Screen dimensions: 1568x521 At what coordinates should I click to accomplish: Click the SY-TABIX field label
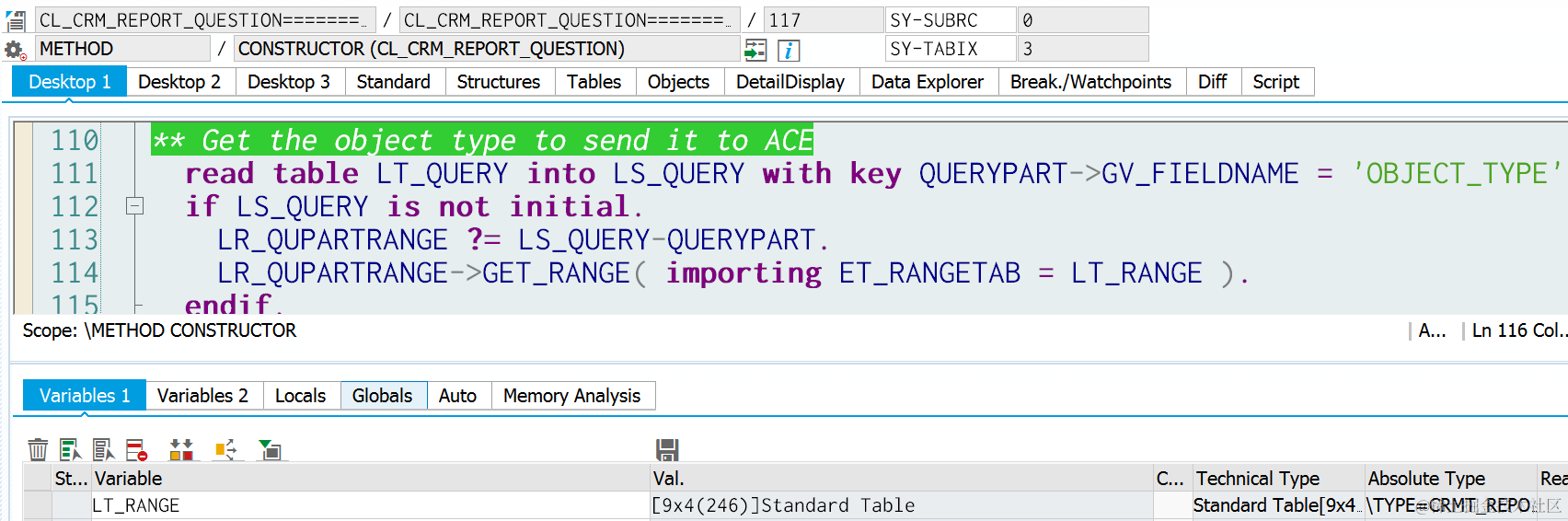coord(951,49)
